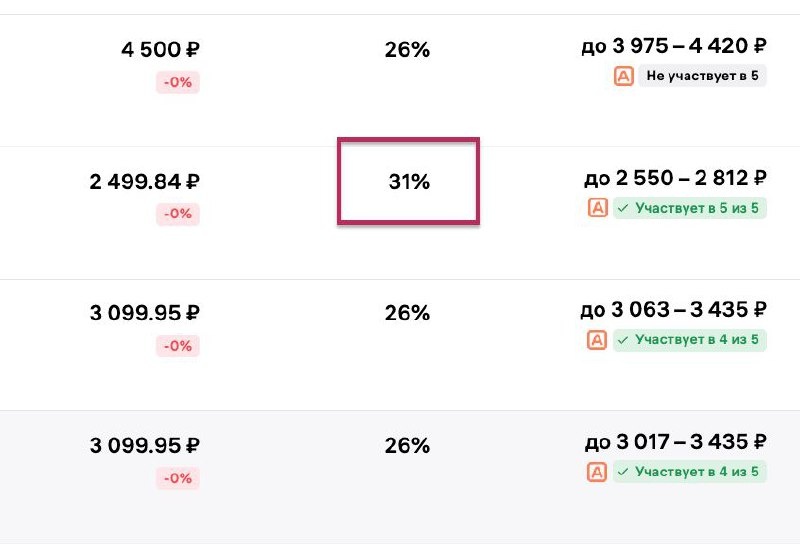Click the orange A icon beside "Участвует в 5 из 5"
800x552 pixels.
pos(598,208)
